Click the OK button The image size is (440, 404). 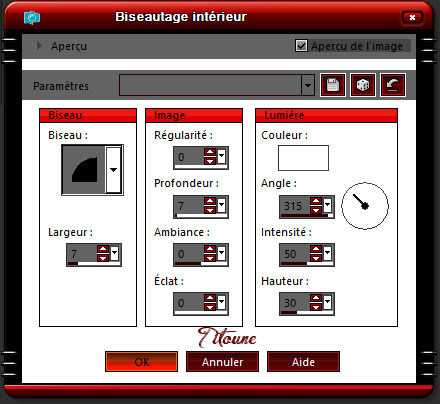click(x=141, y=362)
